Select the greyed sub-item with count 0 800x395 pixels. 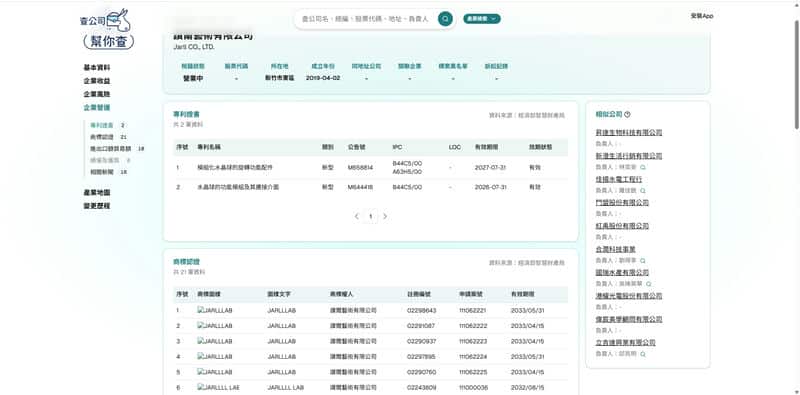tap(110, 160)
